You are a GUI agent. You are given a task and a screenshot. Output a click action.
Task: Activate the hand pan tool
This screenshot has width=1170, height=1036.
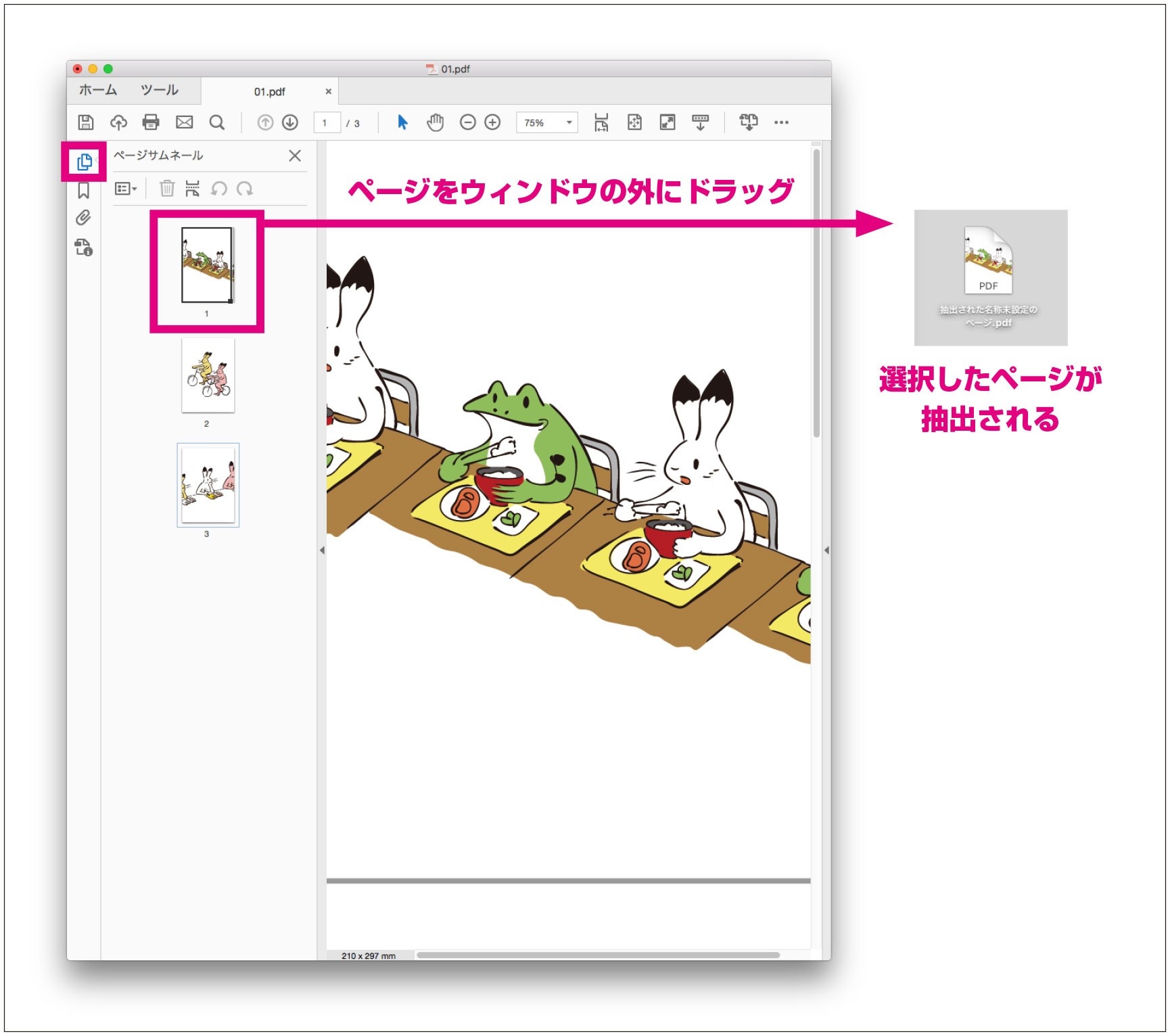pos(435,122)
